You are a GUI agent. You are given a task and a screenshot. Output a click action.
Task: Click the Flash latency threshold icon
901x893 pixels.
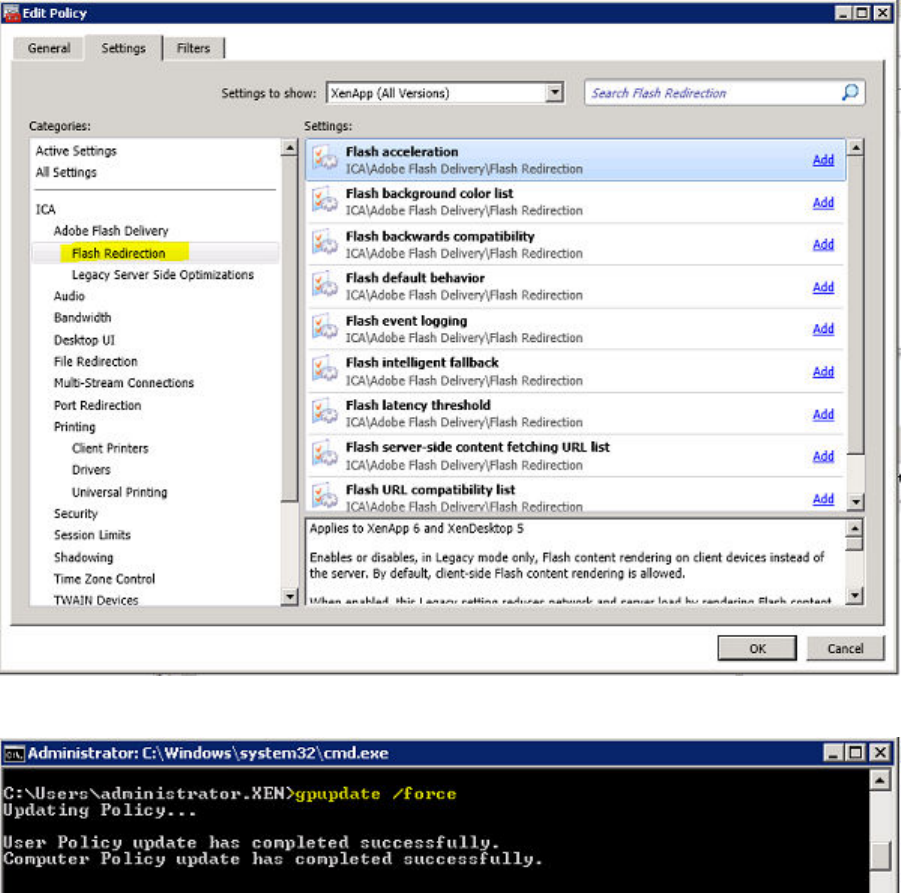[325, 412]
